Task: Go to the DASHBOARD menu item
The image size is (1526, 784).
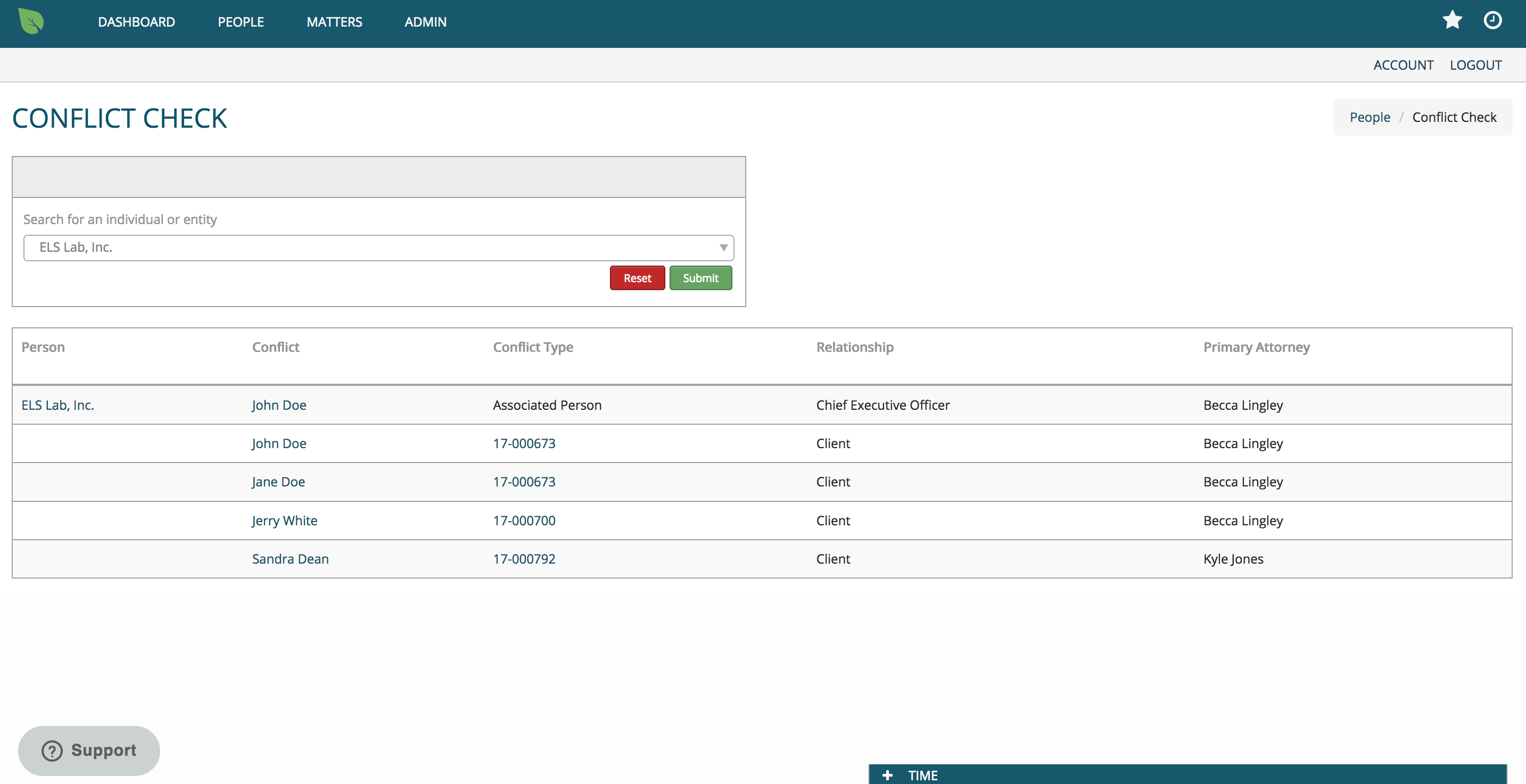Action: 136,22
